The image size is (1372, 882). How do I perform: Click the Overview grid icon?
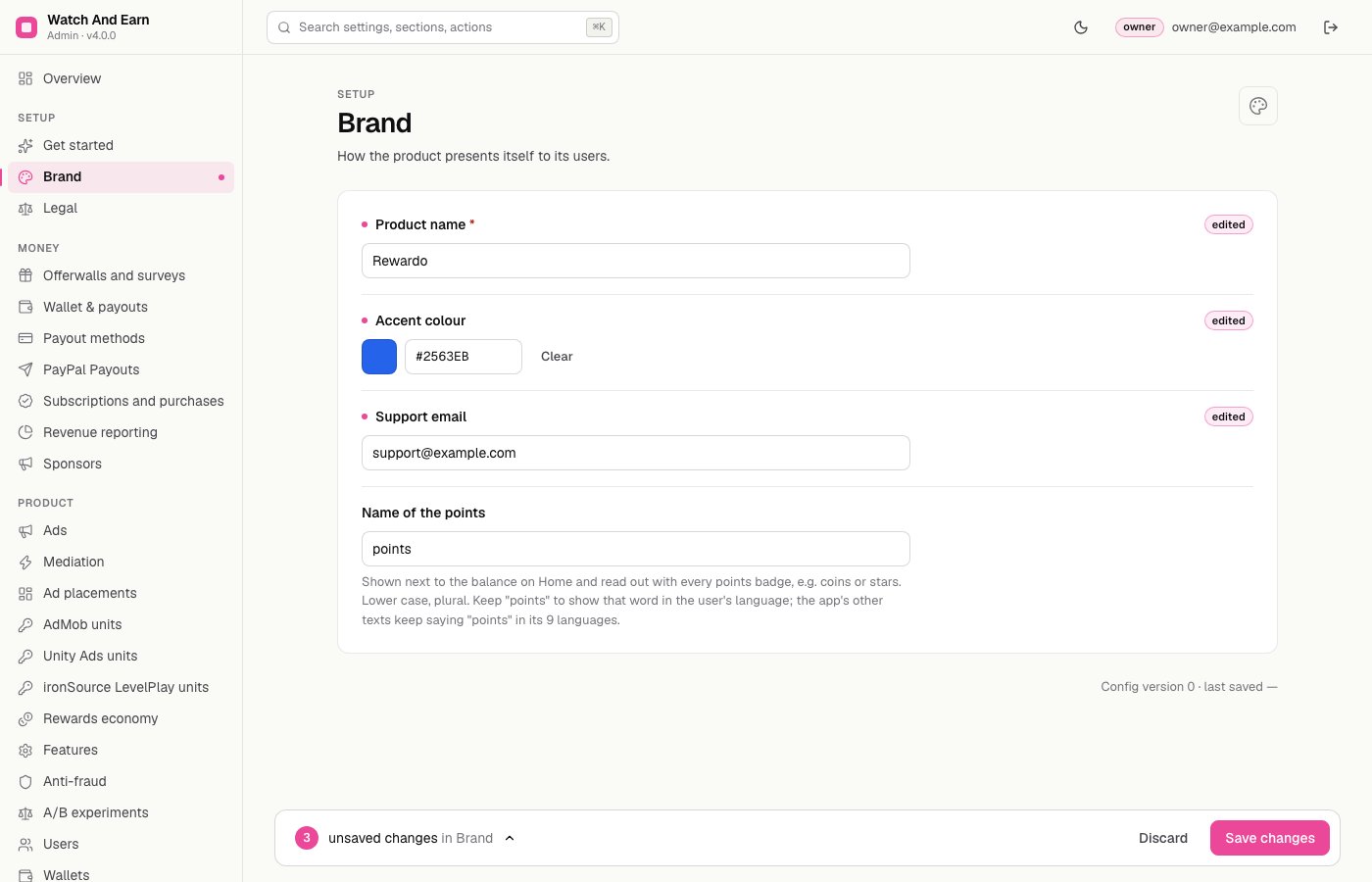(x=25, y=78)
